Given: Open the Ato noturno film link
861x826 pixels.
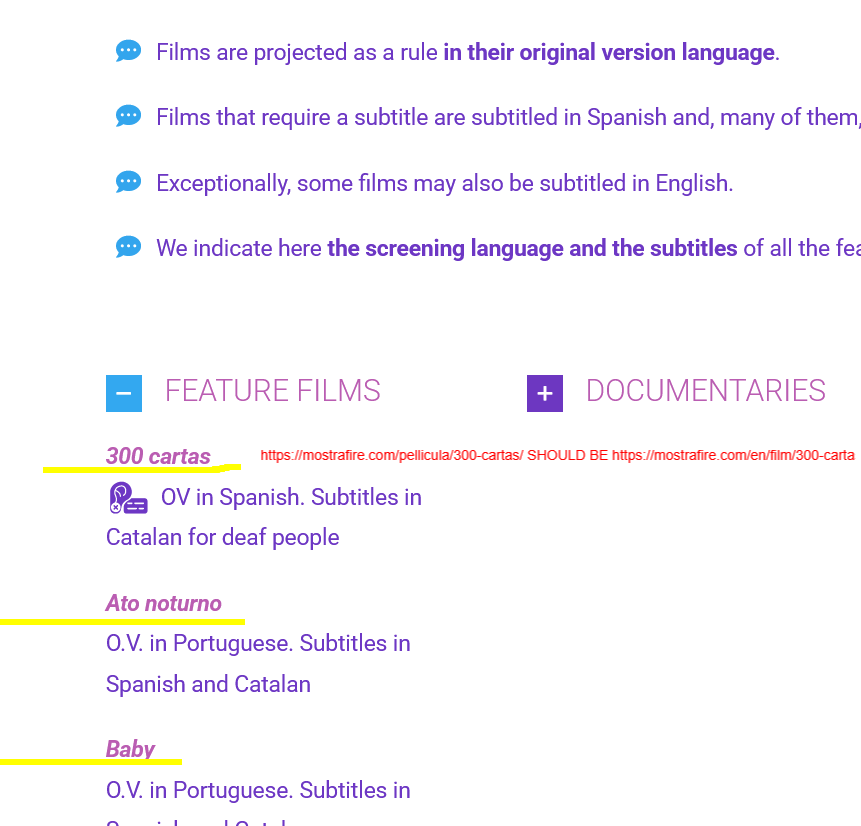Looking at the screenshot, I should (164, 603).
